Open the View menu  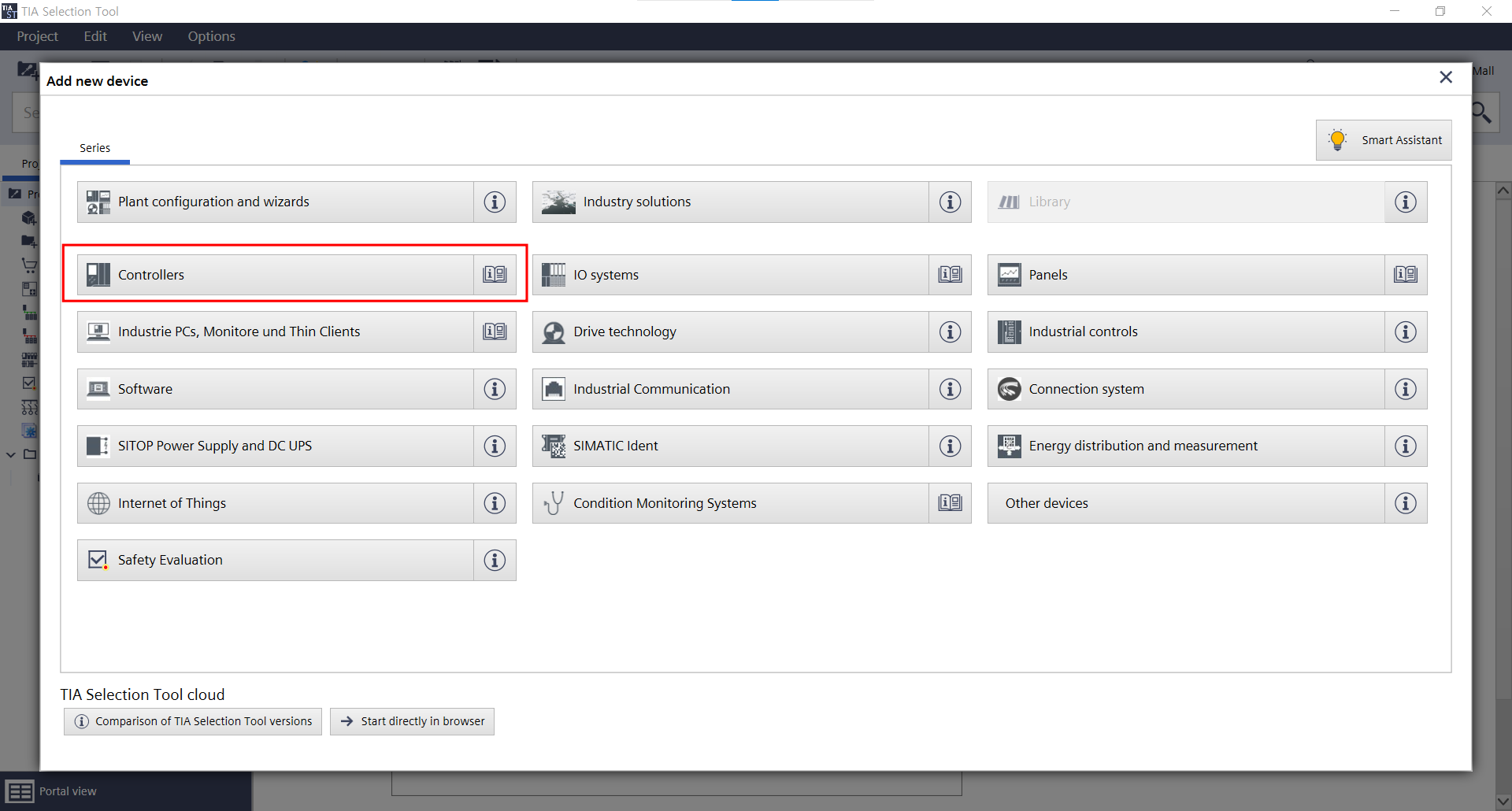click(x=147, y=36)
